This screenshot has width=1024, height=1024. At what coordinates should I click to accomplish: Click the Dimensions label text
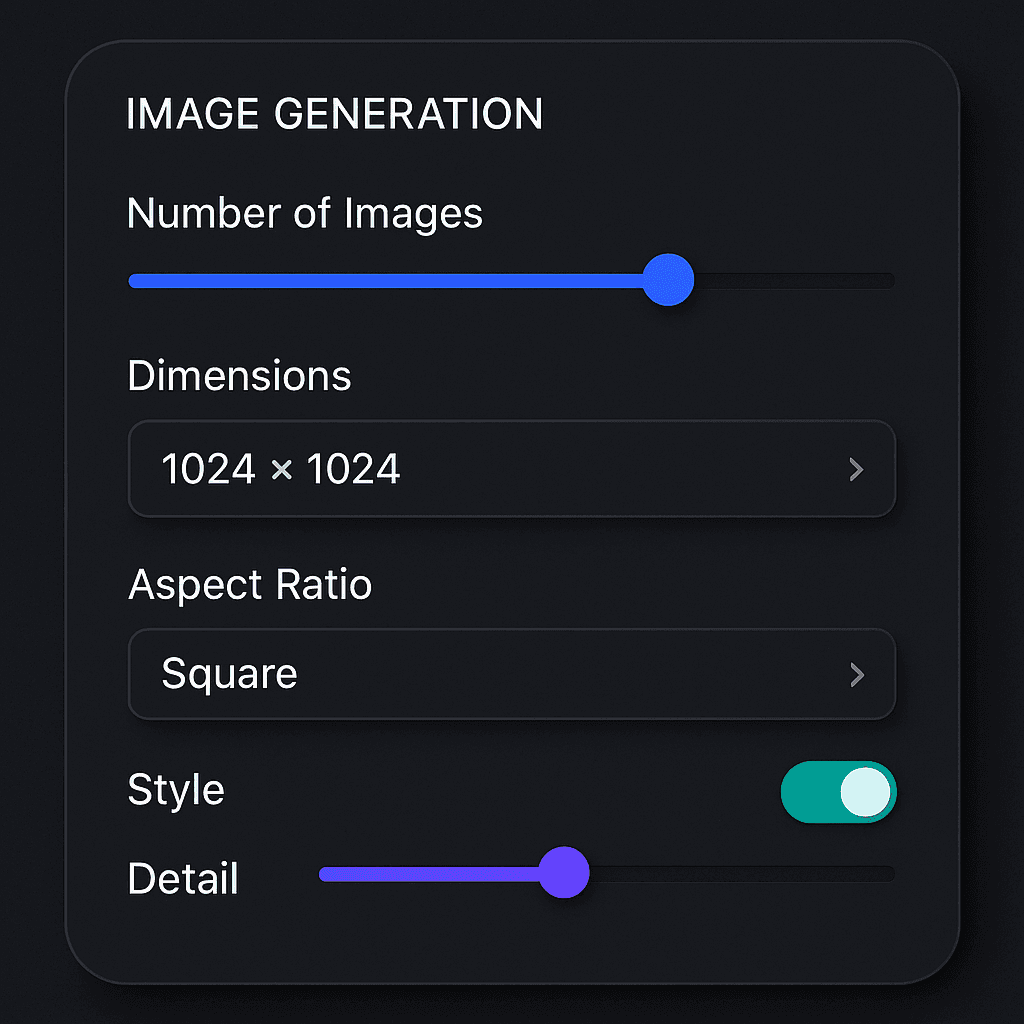click(x=239, y=376)
